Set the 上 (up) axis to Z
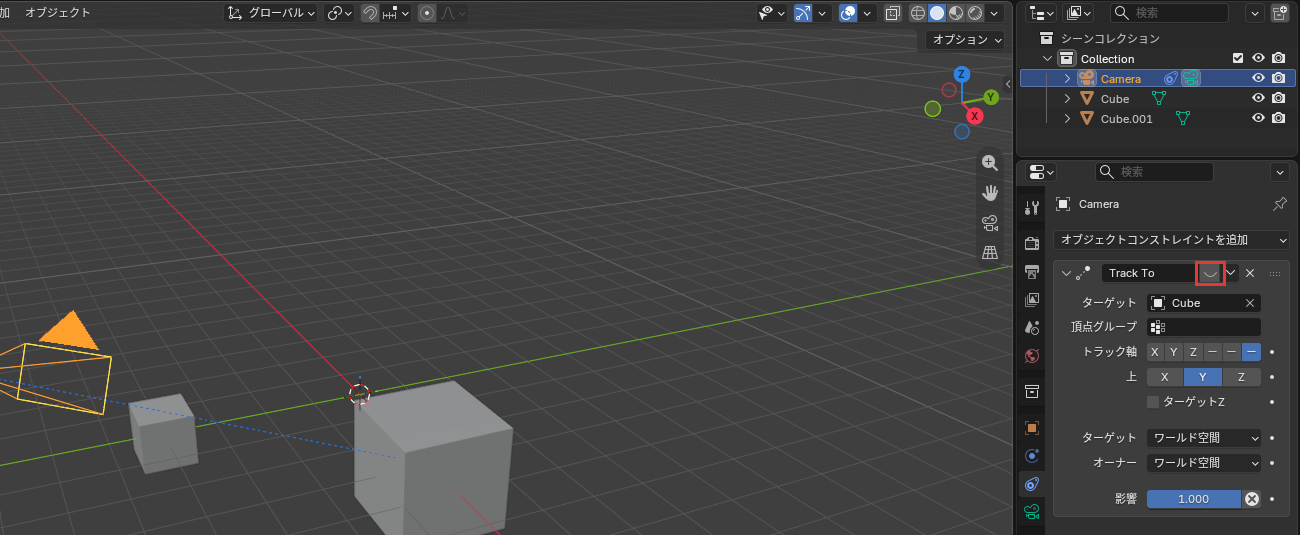 pos(1241,377)
